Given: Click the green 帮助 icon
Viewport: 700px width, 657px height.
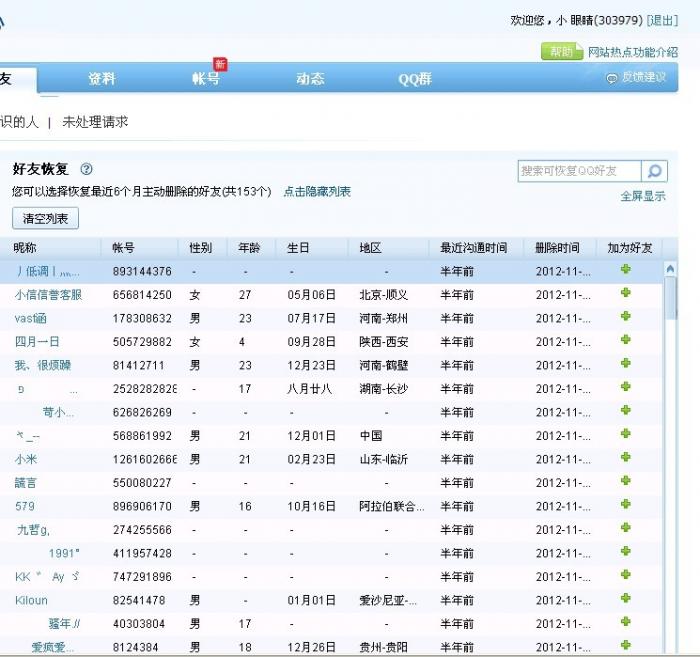Looking at the screenshot, I should [562, 52].
